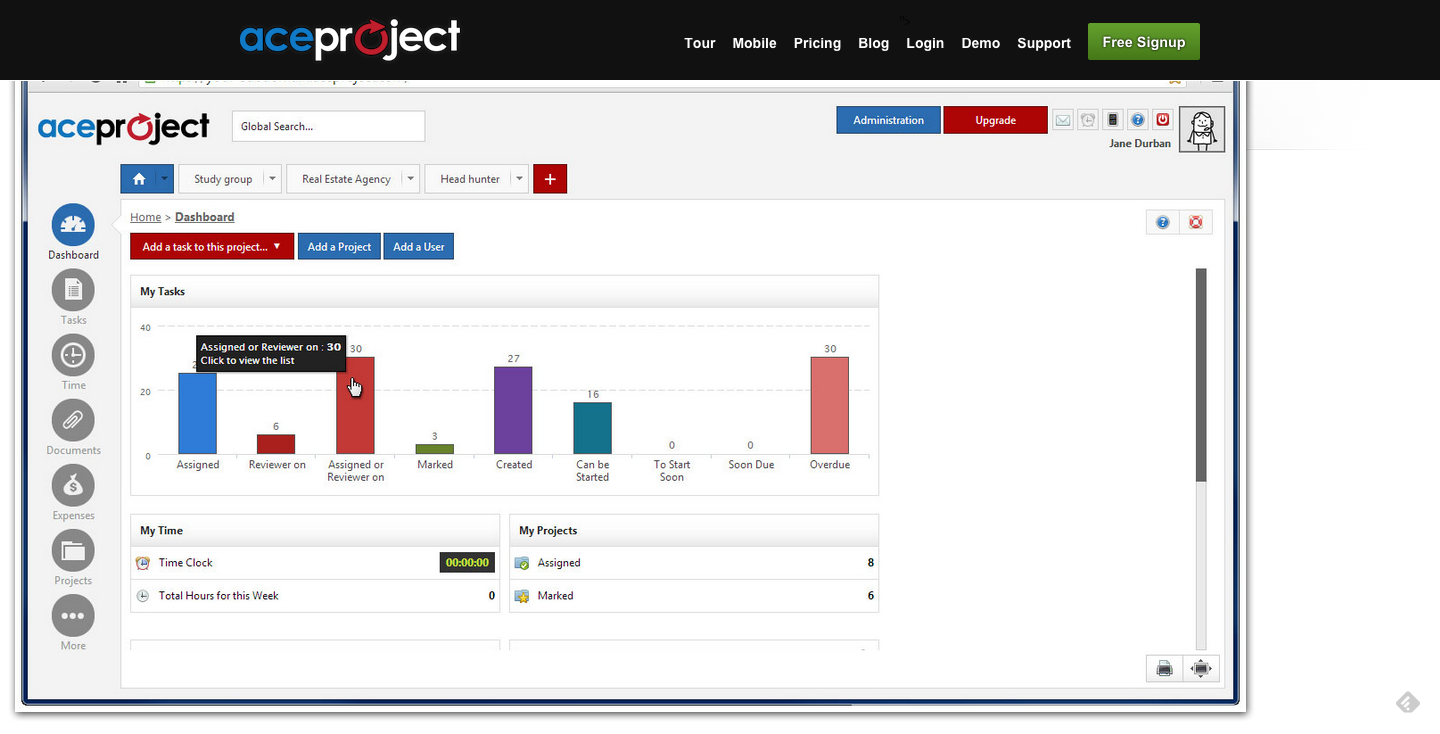Screen dimensions: 1440x734
Task: Click the red Upgrade button
Action: [x=995, y=120]
